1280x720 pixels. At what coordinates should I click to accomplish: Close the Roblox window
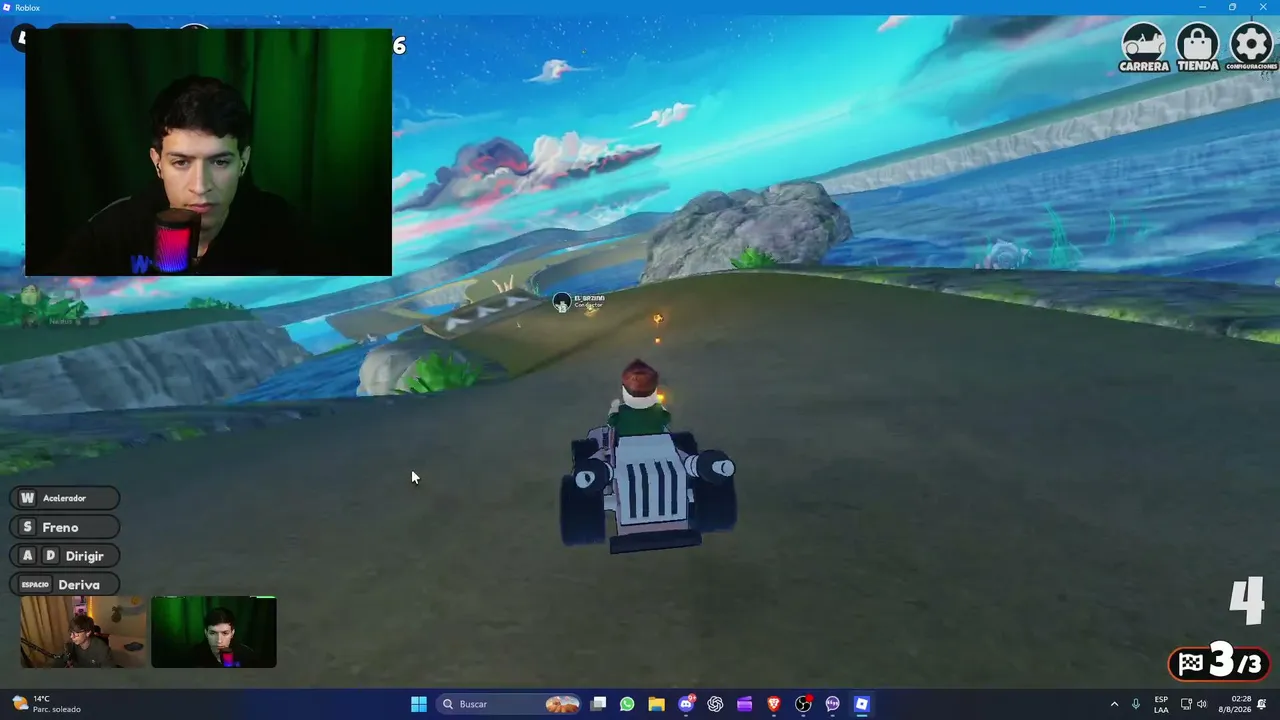pos(1262,7)
